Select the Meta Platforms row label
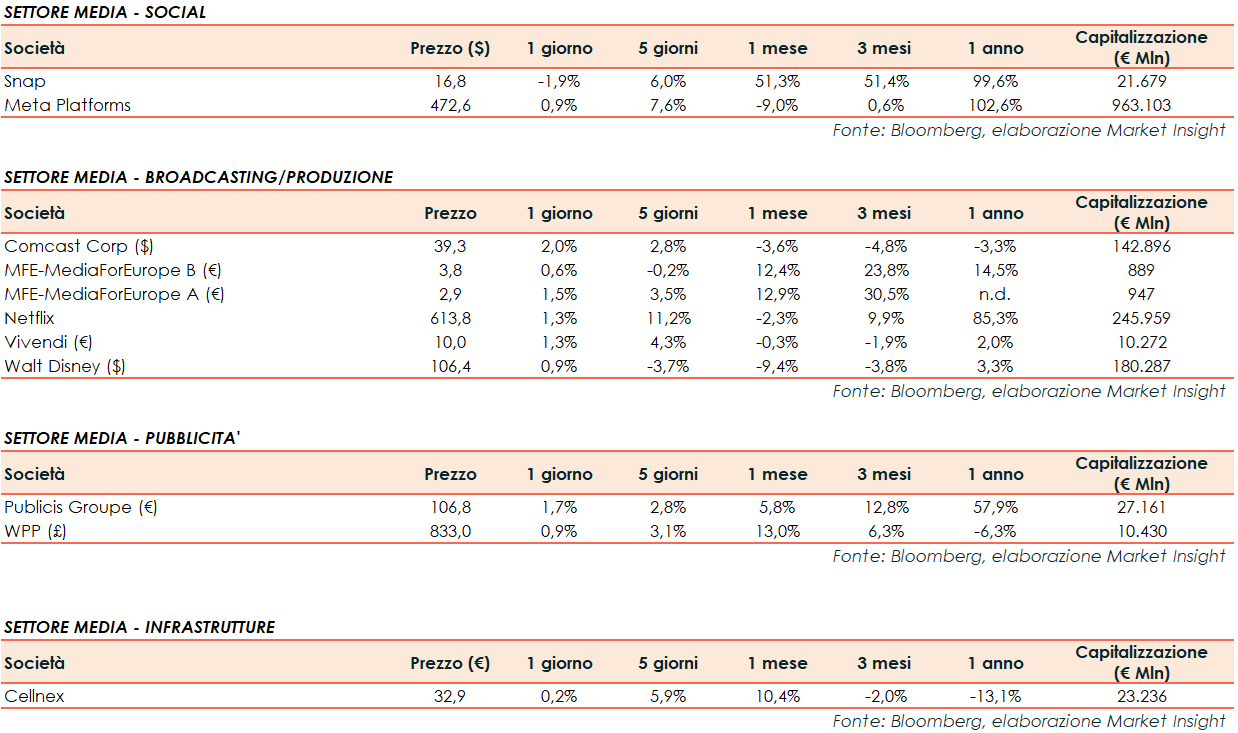This screenshot has width=1238, height=733. [67, 105]
